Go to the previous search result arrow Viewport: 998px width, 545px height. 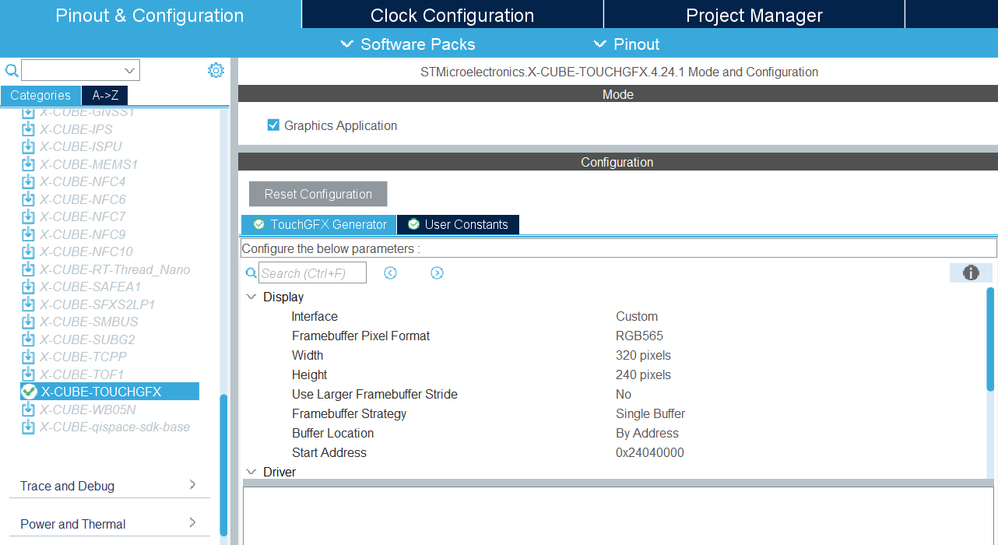(x=390, y=273)
